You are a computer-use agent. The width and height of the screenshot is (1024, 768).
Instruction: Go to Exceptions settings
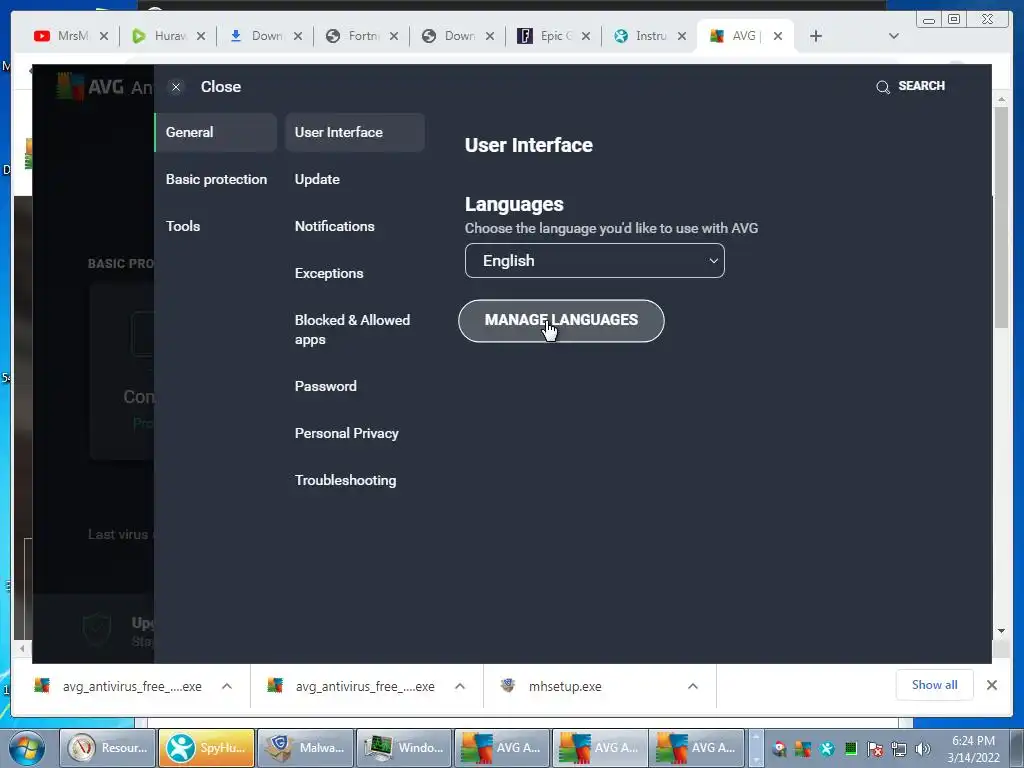coord(328,273)
